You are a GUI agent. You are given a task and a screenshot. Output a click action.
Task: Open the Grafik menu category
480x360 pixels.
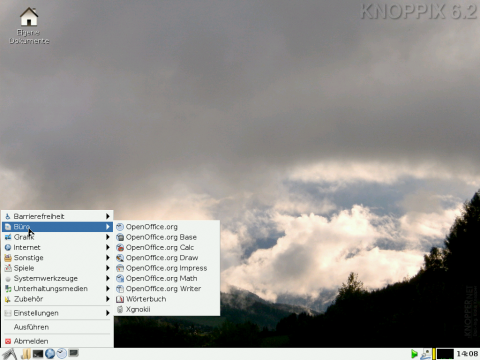tap(57, 237)
